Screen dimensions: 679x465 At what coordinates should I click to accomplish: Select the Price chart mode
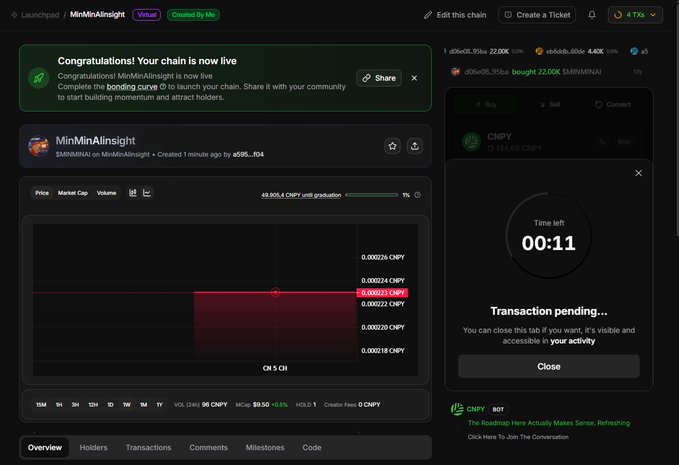(42, 193)
